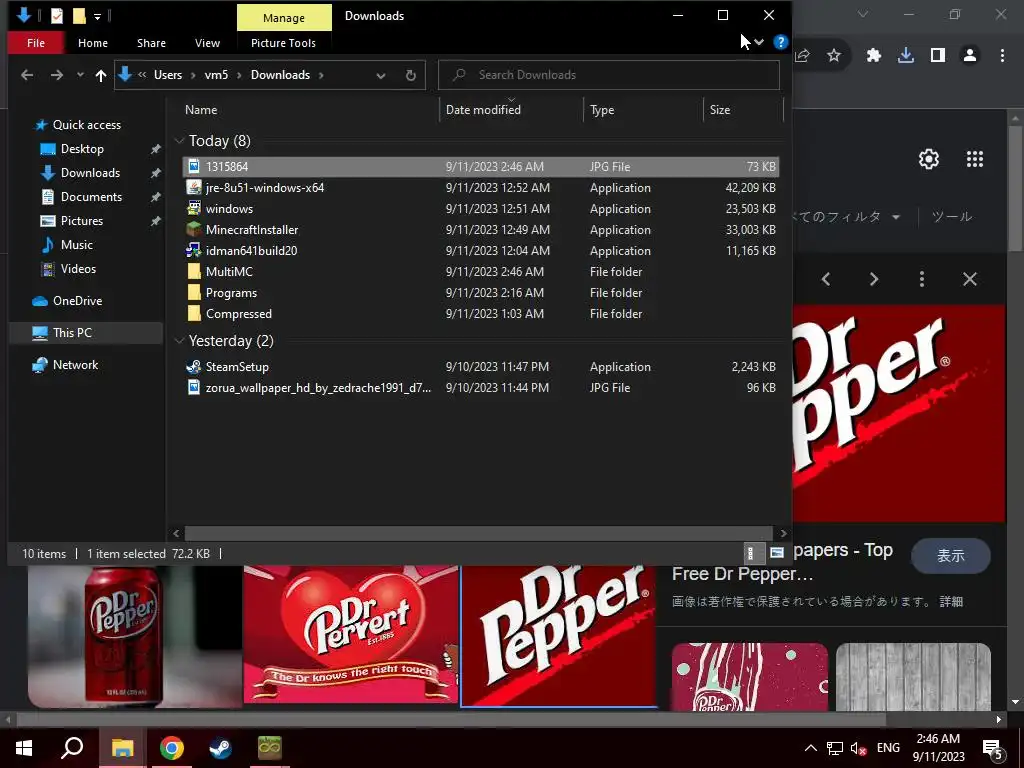
Task: Click the ツール tools button in Google
Action: point(952,217)
